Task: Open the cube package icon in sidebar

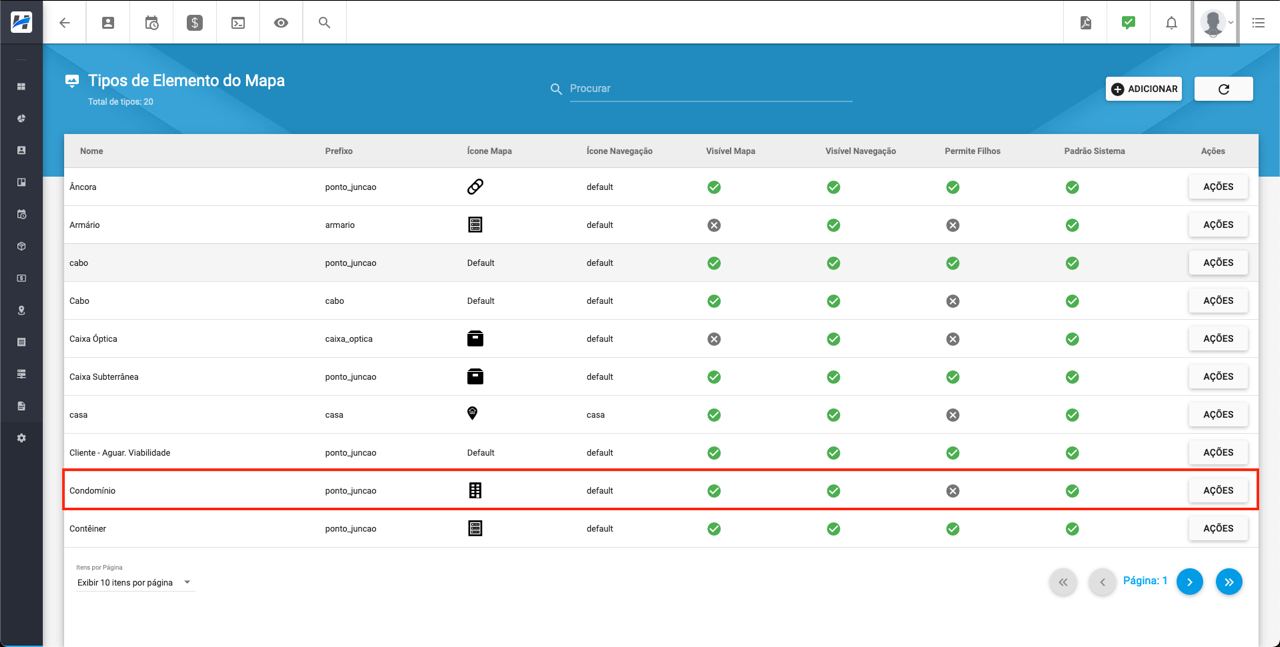Action: point(21,246)
